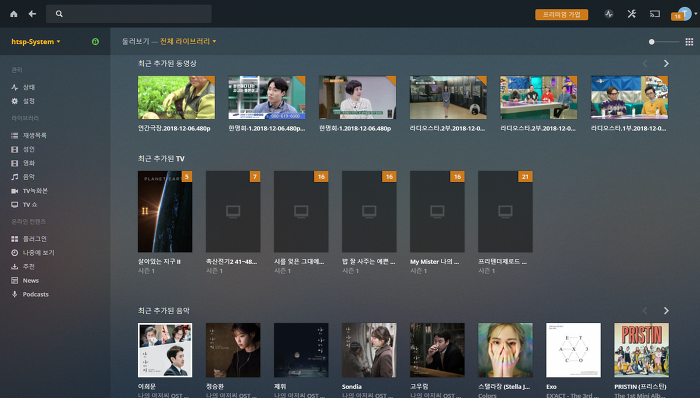Open the My Mister TV show poster
The width and height of the screenshot is (700, 398).
pyautogui.click(x=437, y=211)
